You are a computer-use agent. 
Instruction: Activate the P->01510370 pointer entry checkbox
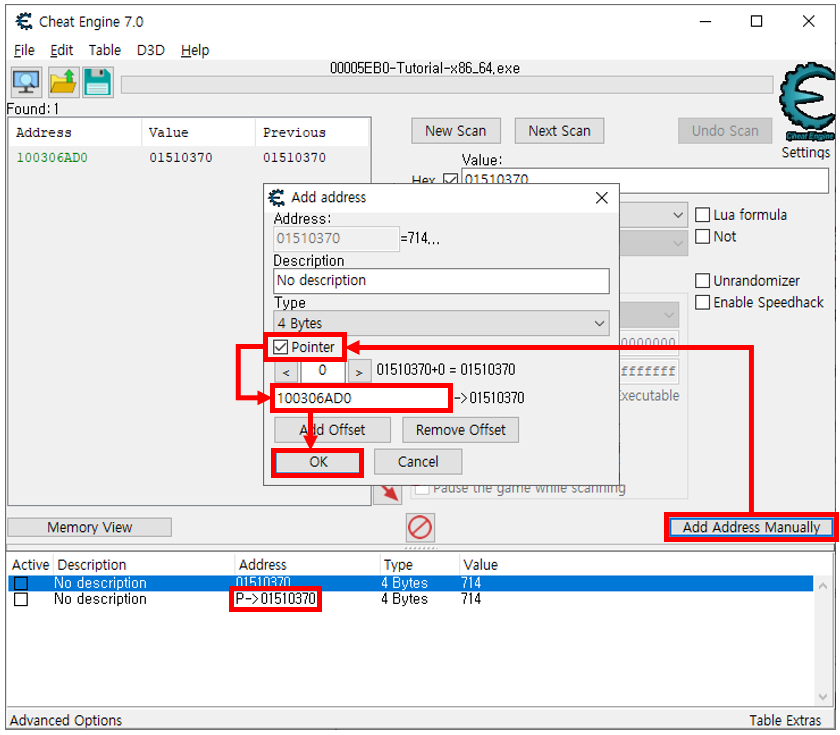coord(21,599)
